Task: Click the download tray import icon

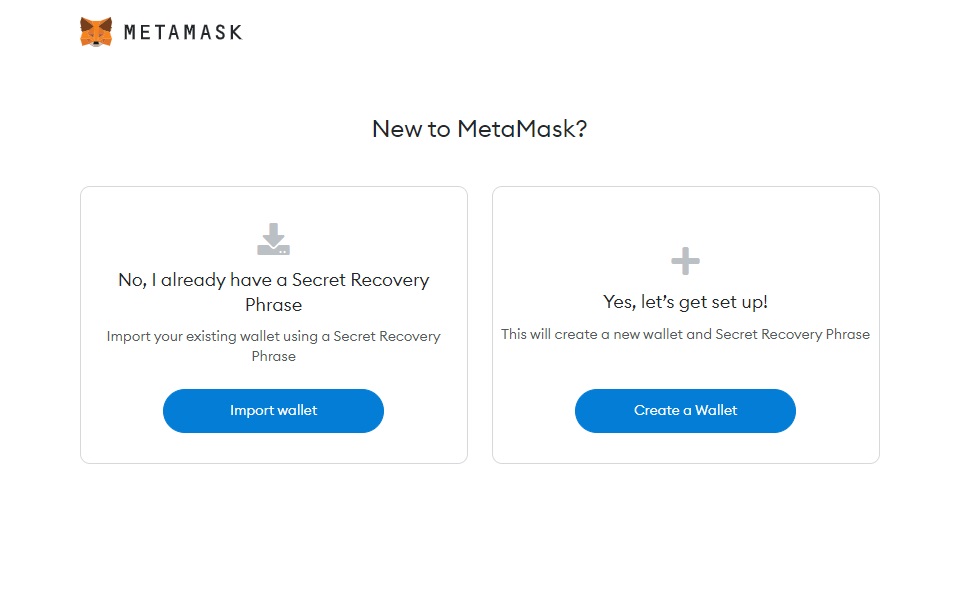Action: point(273,239)
